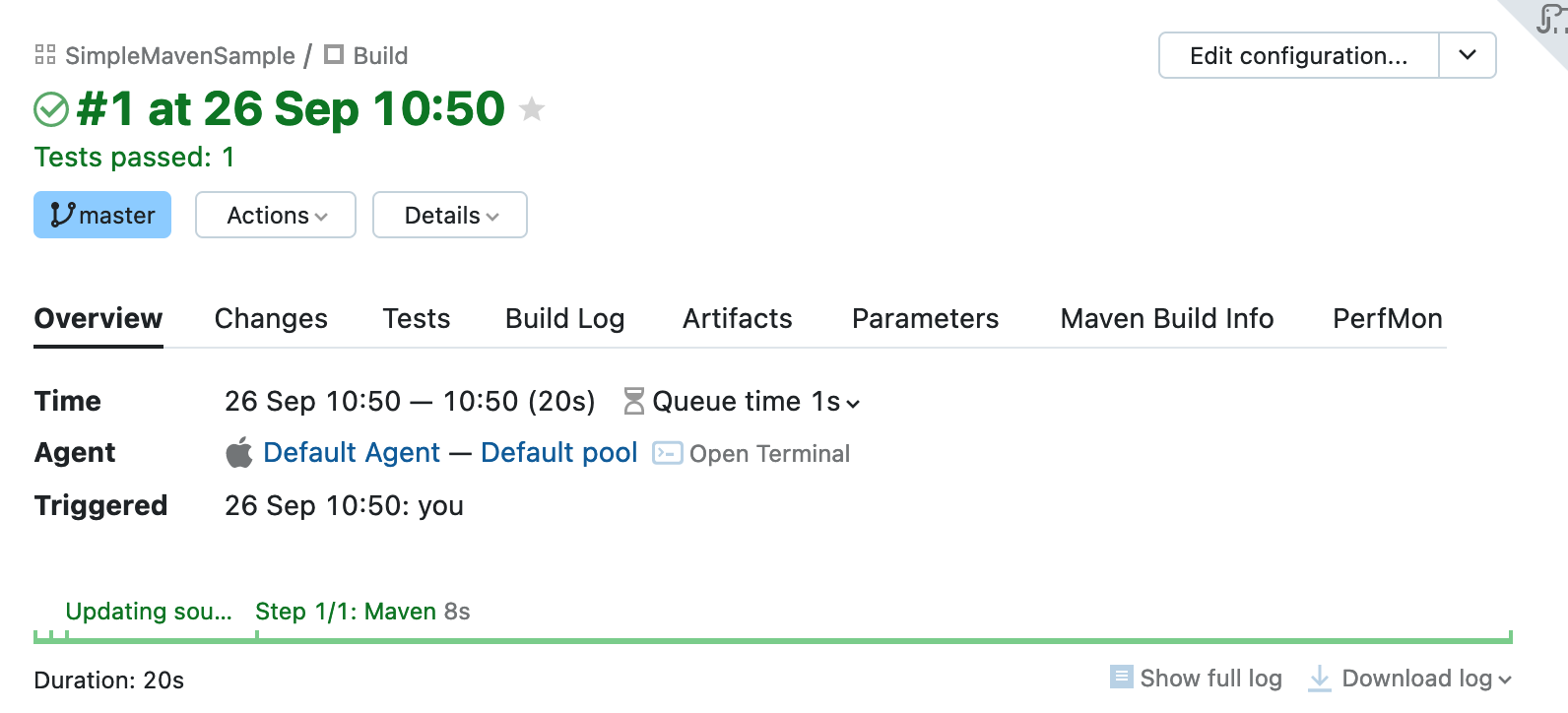Select the master branch tag
Image resolution: width=1568 pixels, height=713 pixels.
pyautogui.click(x=102, y=215)
